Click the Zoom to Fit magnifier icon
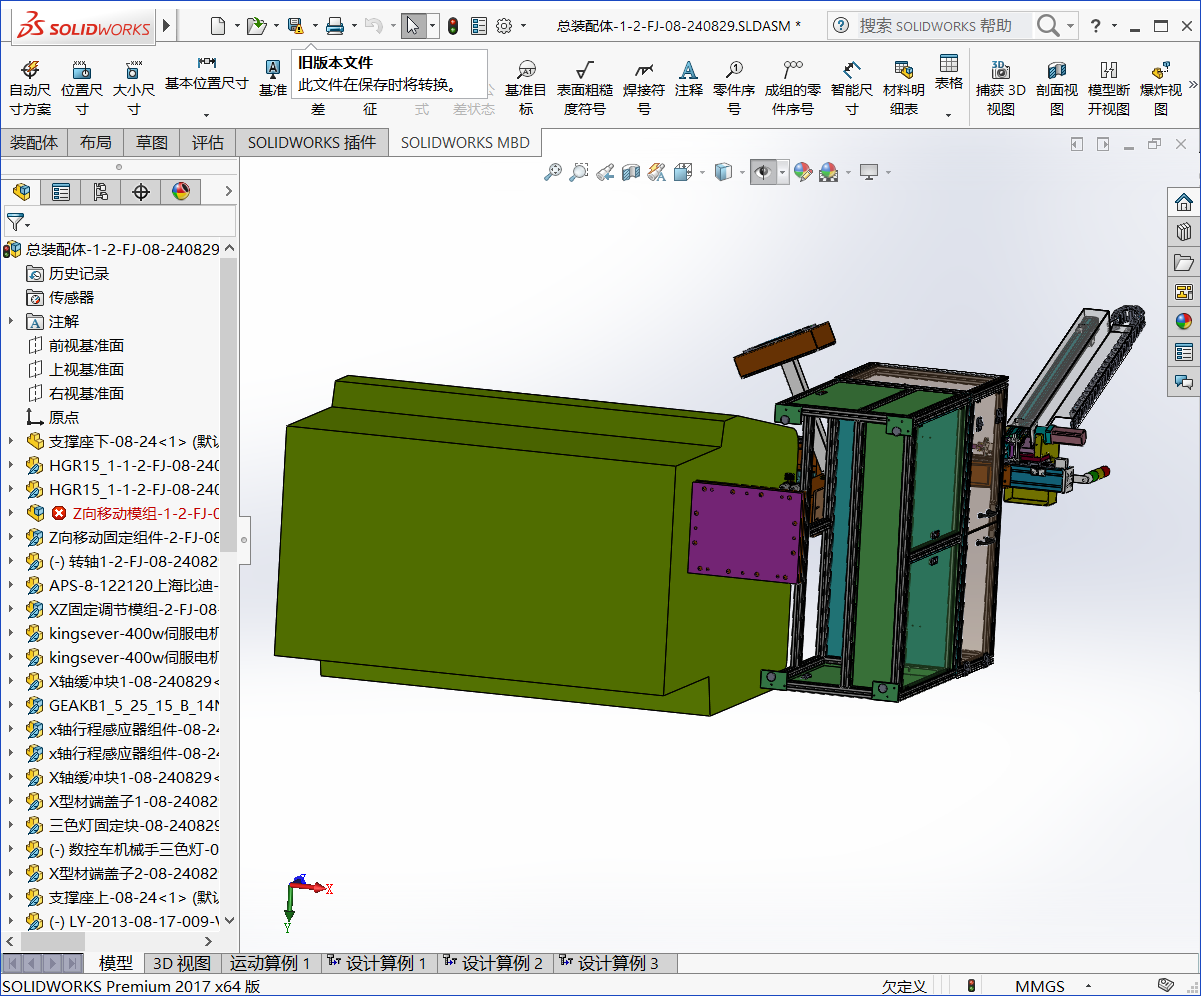 pos(552,173)
